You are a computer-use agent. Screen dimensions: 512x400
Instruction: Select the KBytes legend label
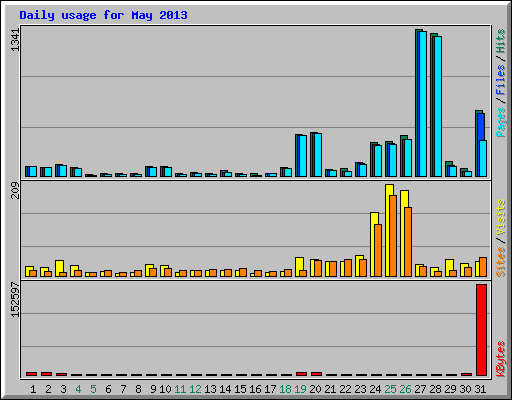tap(501, 359)
